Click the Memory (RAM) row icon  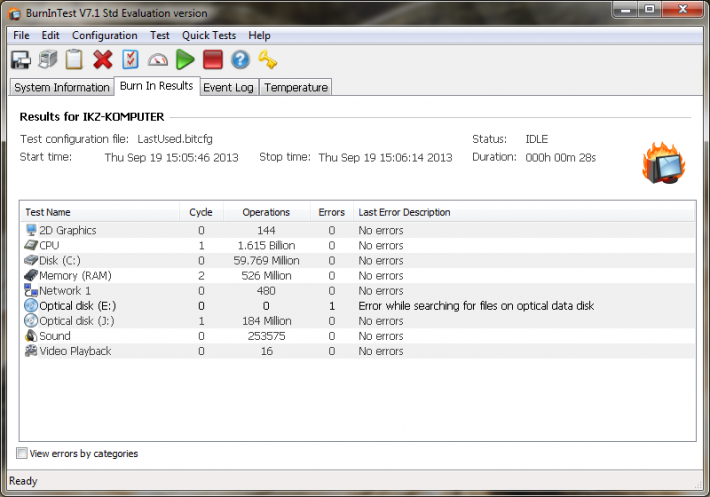click(x=31, y=275)
